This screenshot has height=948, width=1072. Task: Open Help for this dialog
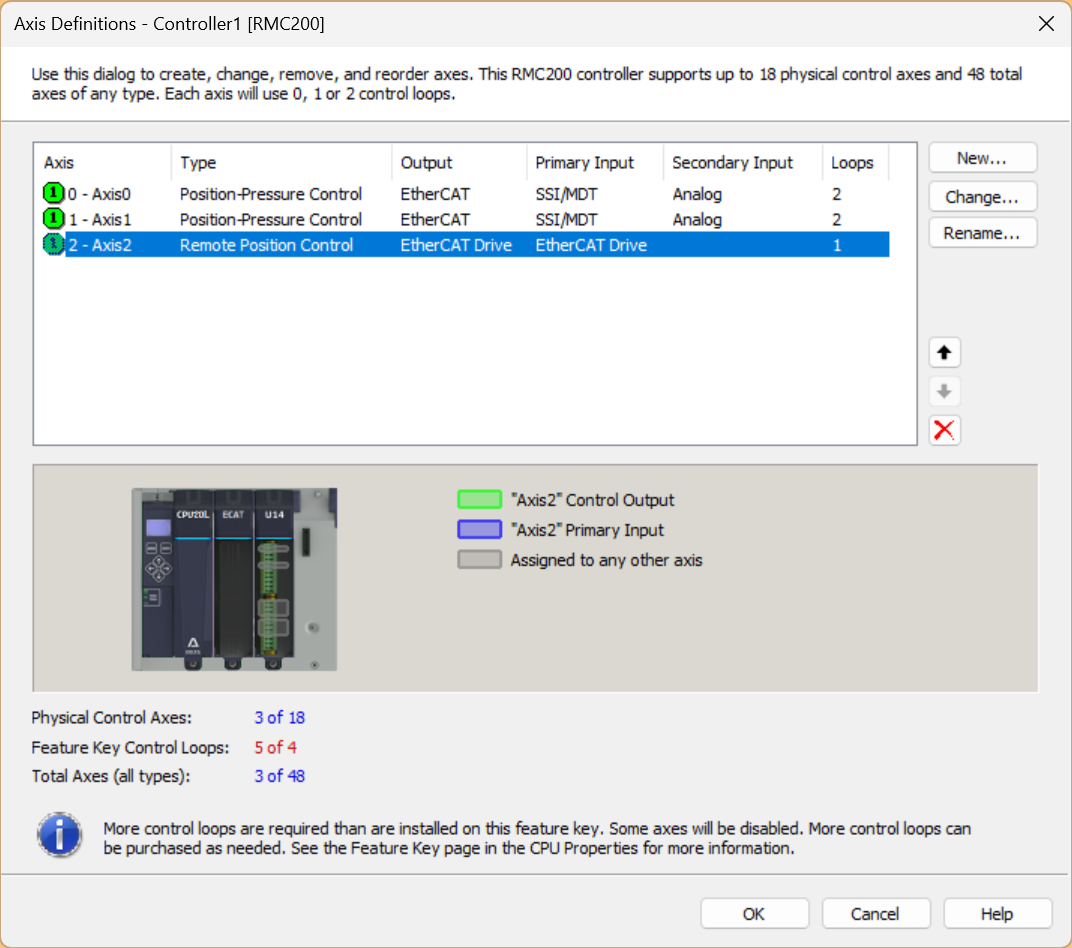coord(997,914)
